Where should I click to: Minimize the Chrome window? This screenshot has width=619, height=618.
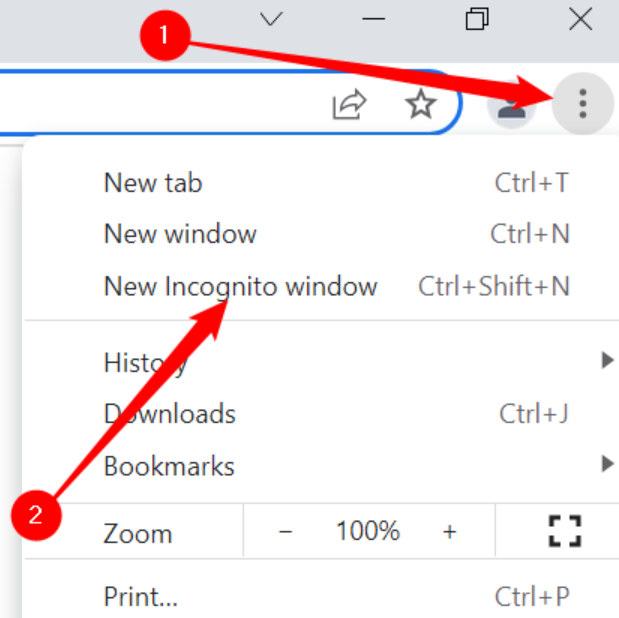tap(376, 19)
